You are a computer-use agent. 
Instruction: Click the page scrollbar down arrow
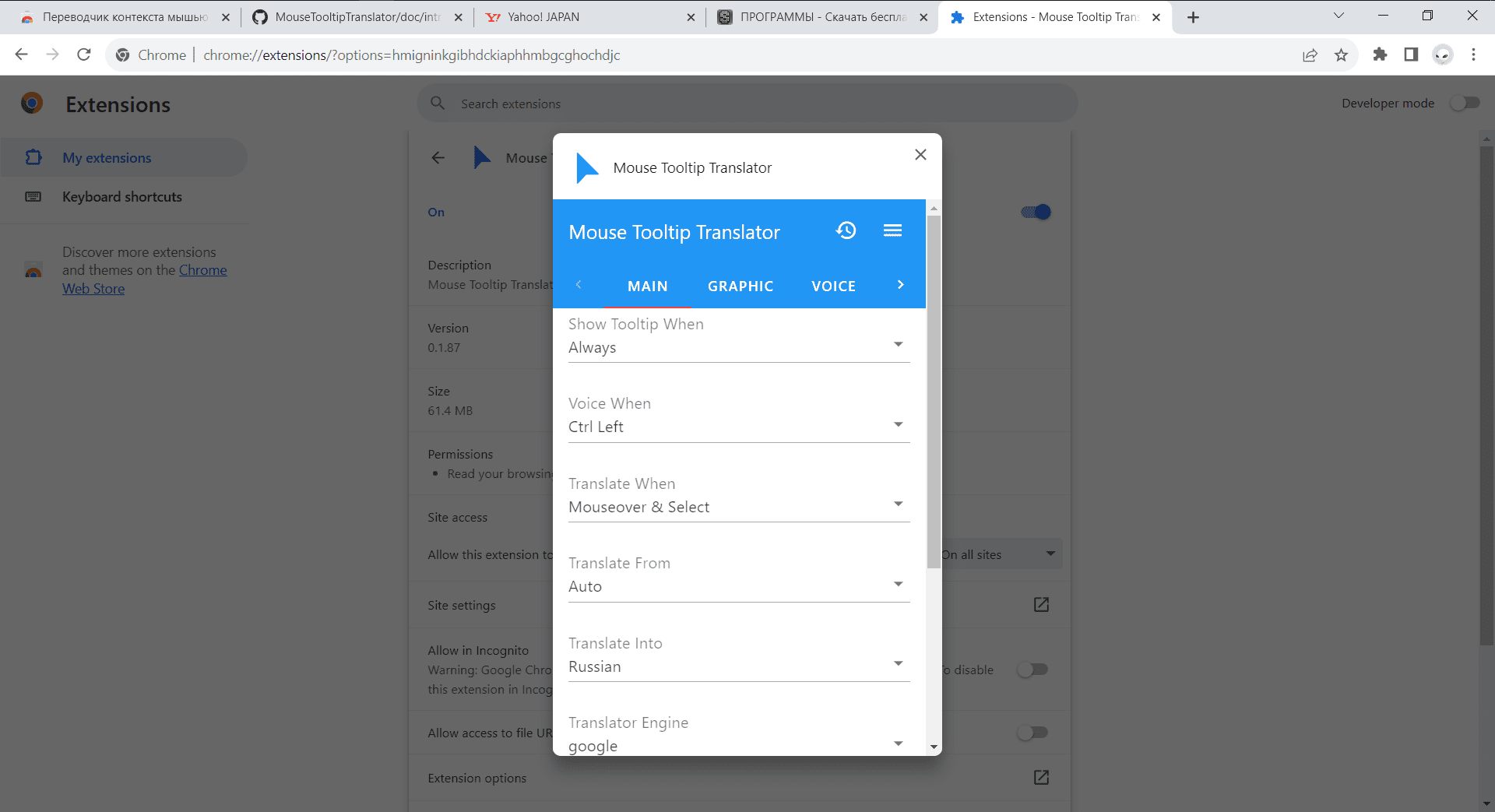[1486, 803]
